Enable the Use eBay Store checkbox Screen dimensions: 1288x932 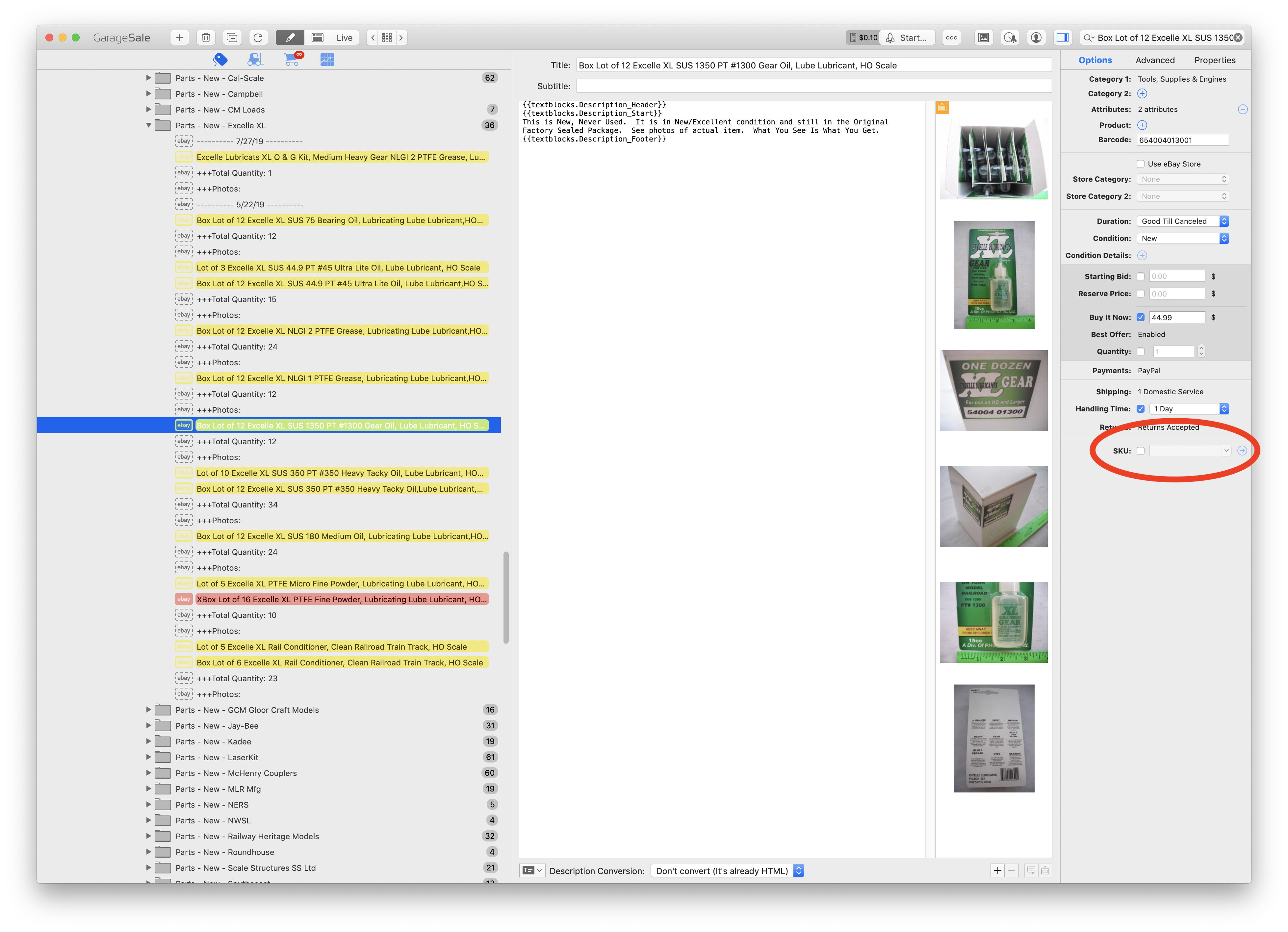(1140, 164)
